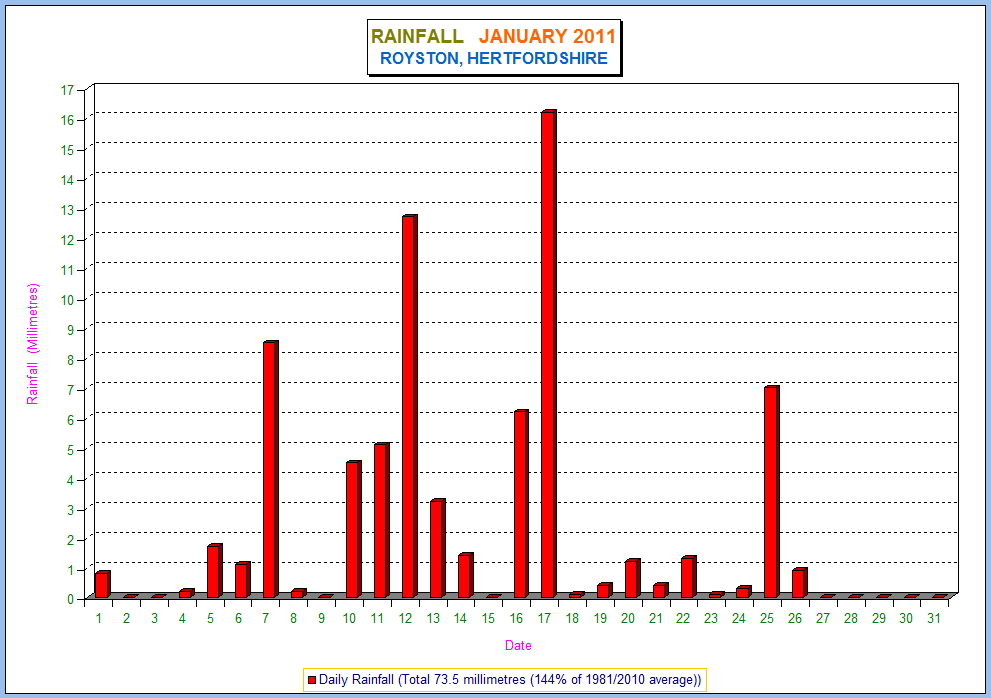Click the x-axis label 17
Viewport: 991px width, 698px height.
(544, 618)
